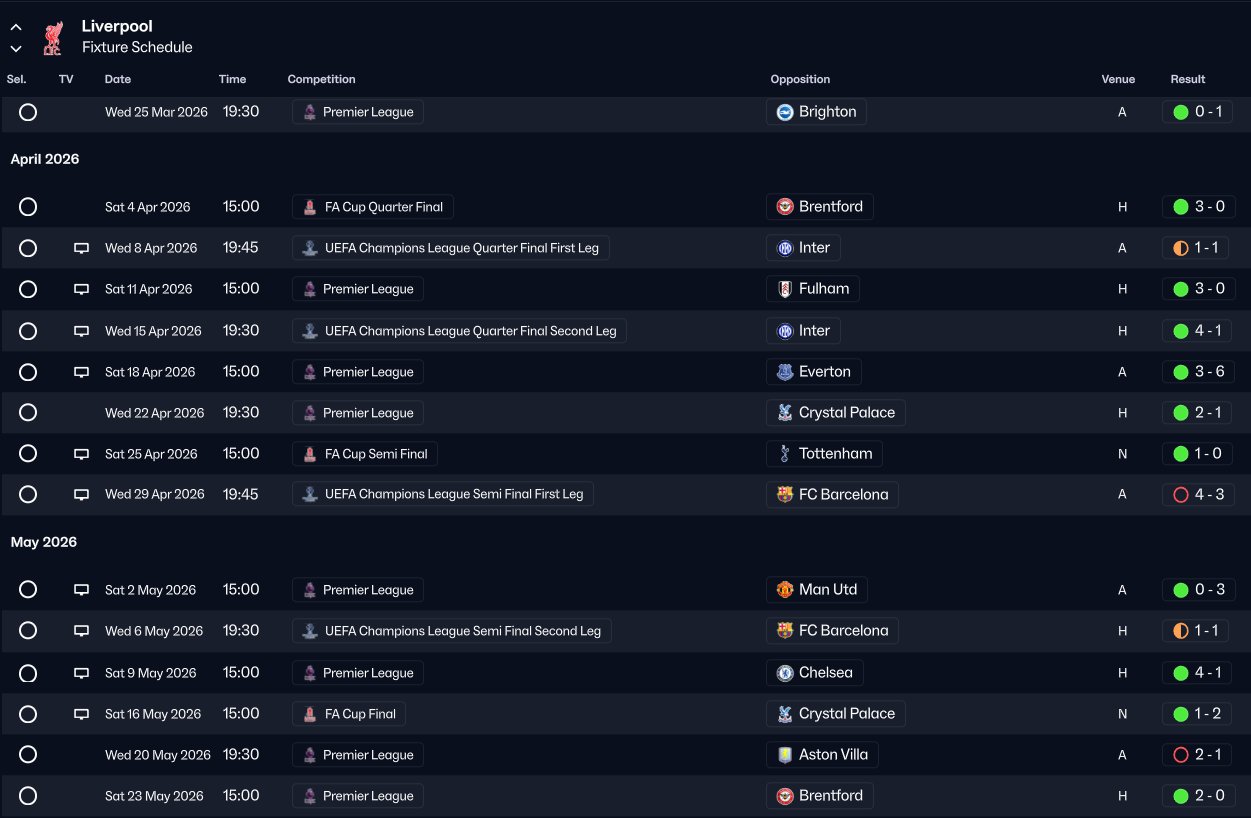Sort fixtures by Date column header

tap(118, 79)
